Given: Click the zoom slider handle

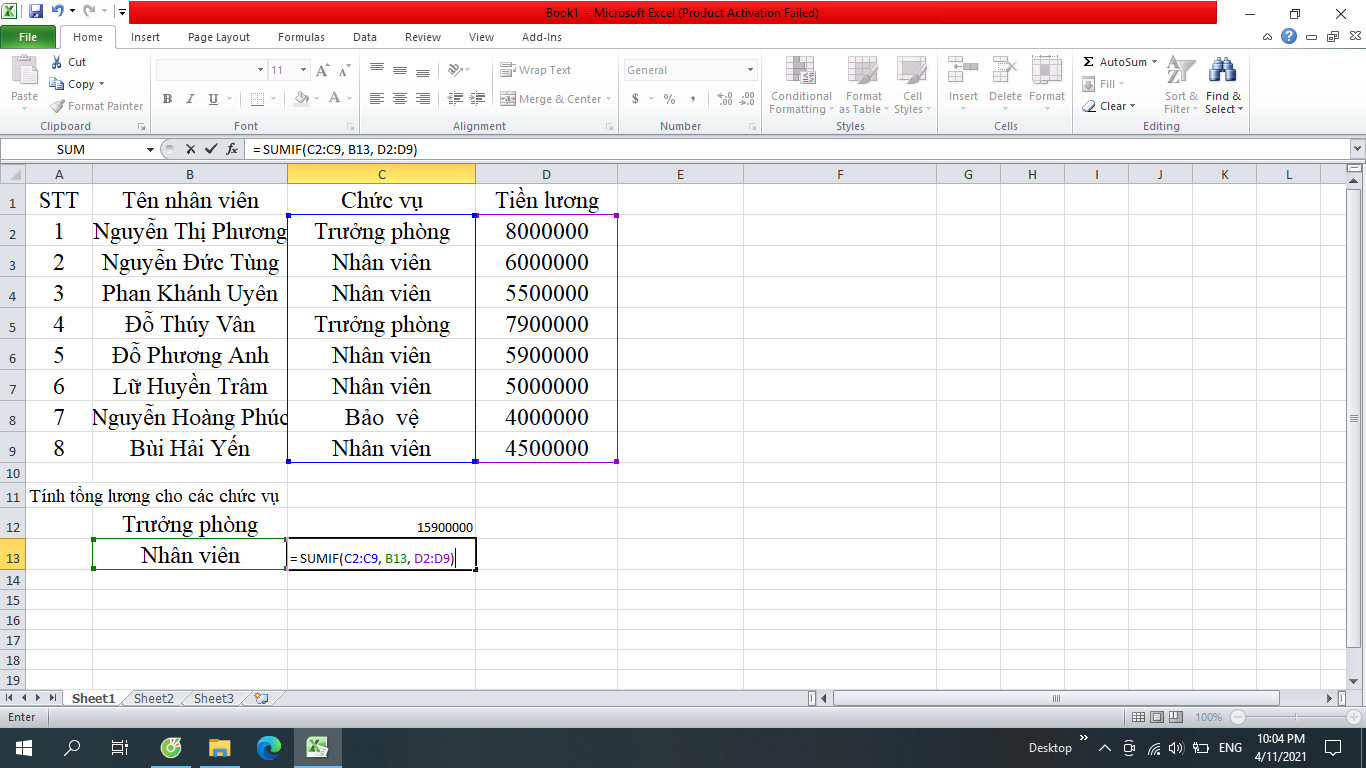Looking at the screenshot, I should [x=1295, y=717].
